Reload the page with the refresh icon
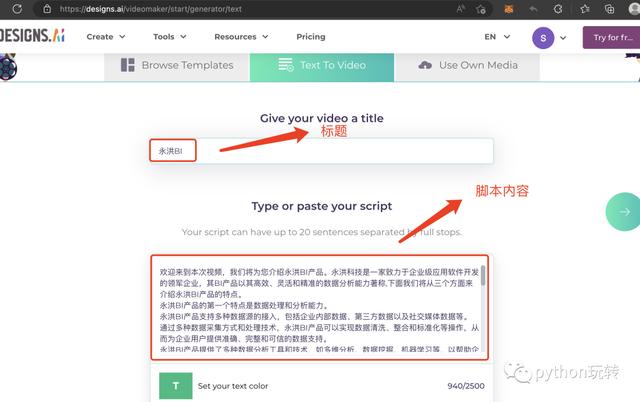Image resolution: width=640 pixels, height=402 pixels. (x=17, y=9)
